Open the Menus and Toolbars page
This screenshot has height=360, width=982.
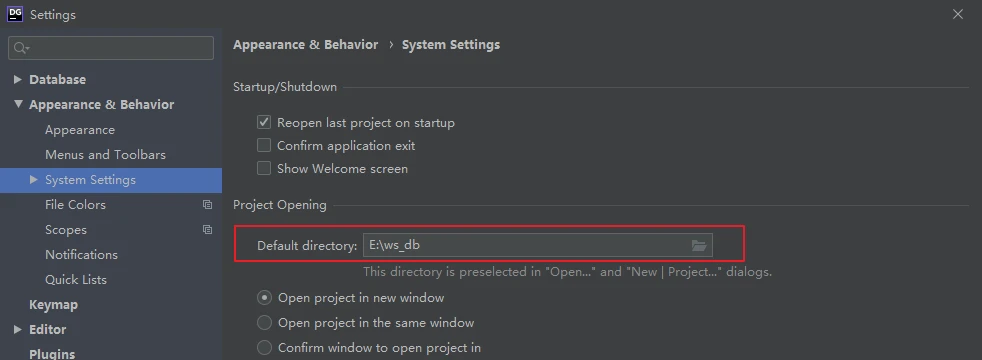point(105,155)
